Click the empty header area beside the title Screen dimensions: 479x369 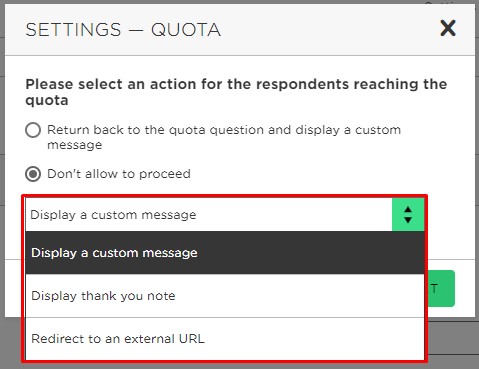[x=330, y=30]
